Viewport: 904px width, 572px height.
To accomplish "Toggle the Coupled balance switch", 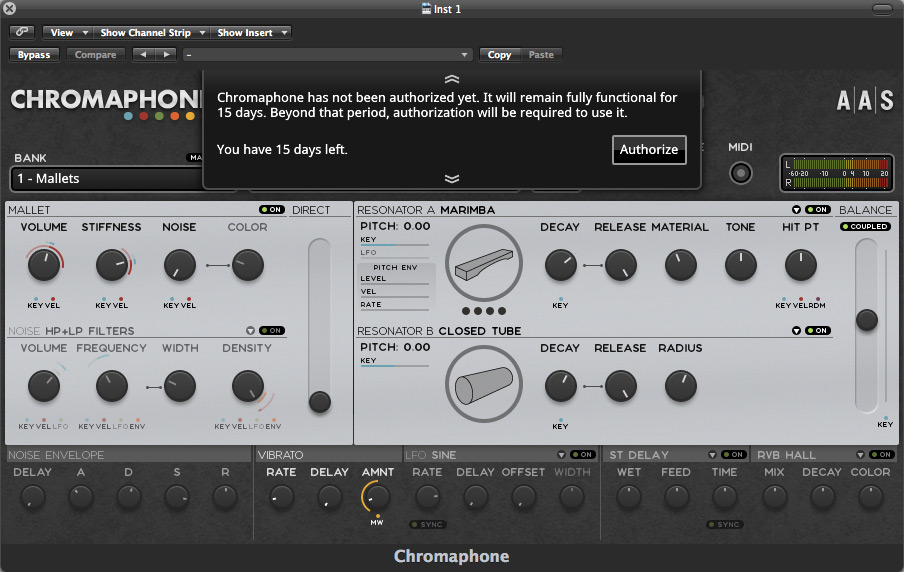I will (865, 227).
